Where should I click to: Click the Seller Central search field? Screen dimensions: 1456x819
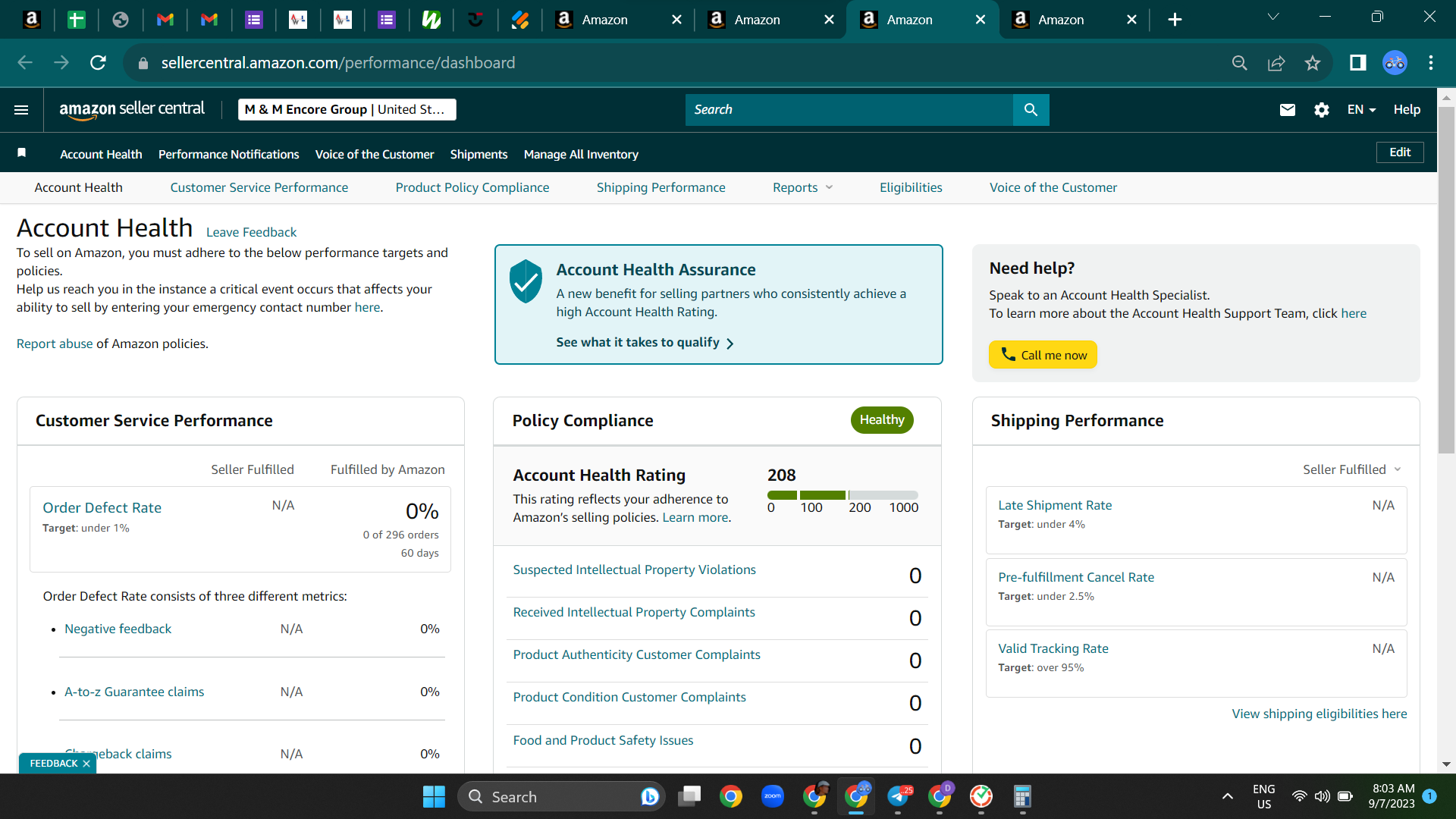(x=849, y=110)
